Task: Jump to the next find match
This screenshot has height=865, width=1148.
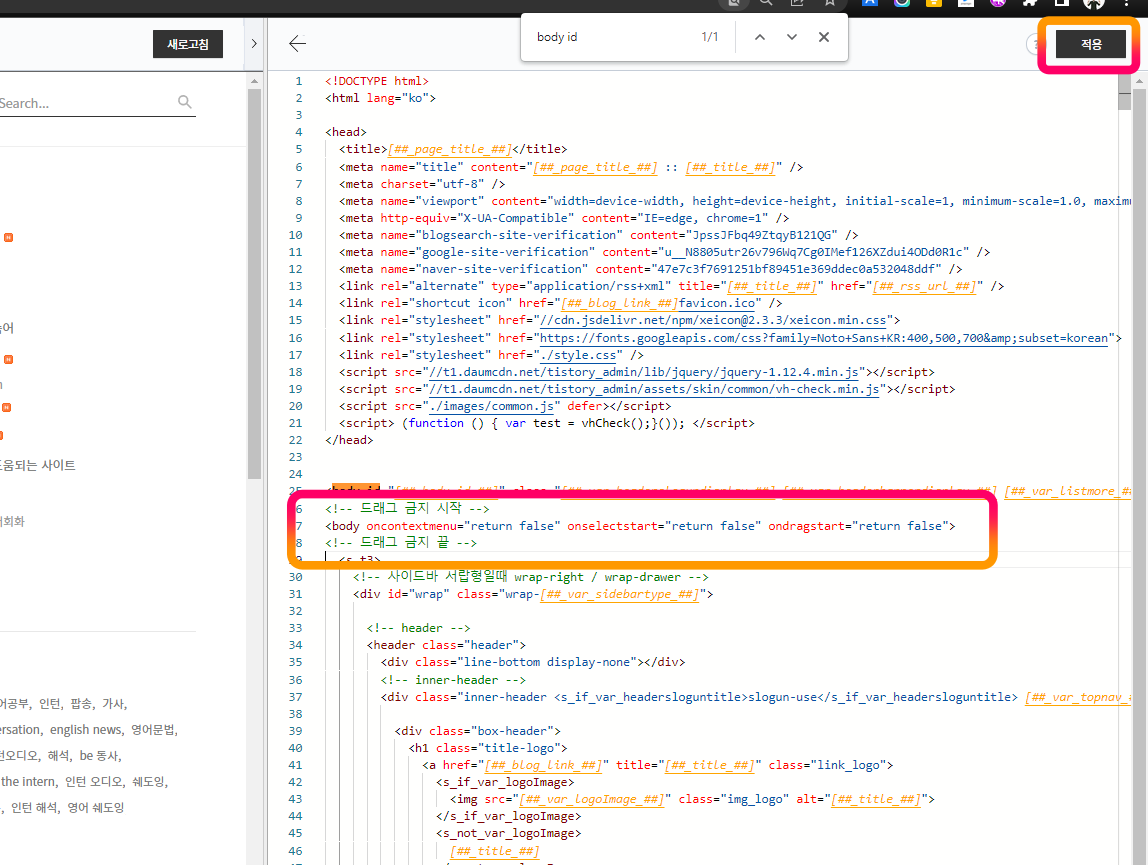Action: tap(791, 37)
